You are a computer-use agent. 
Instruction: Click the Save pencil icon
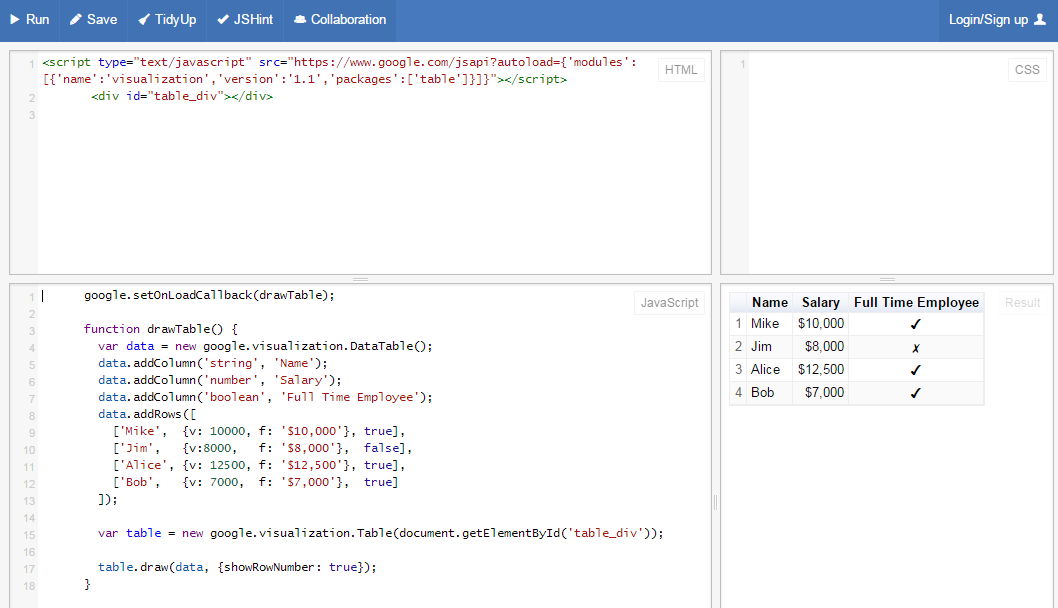click(x=76, y=20)
